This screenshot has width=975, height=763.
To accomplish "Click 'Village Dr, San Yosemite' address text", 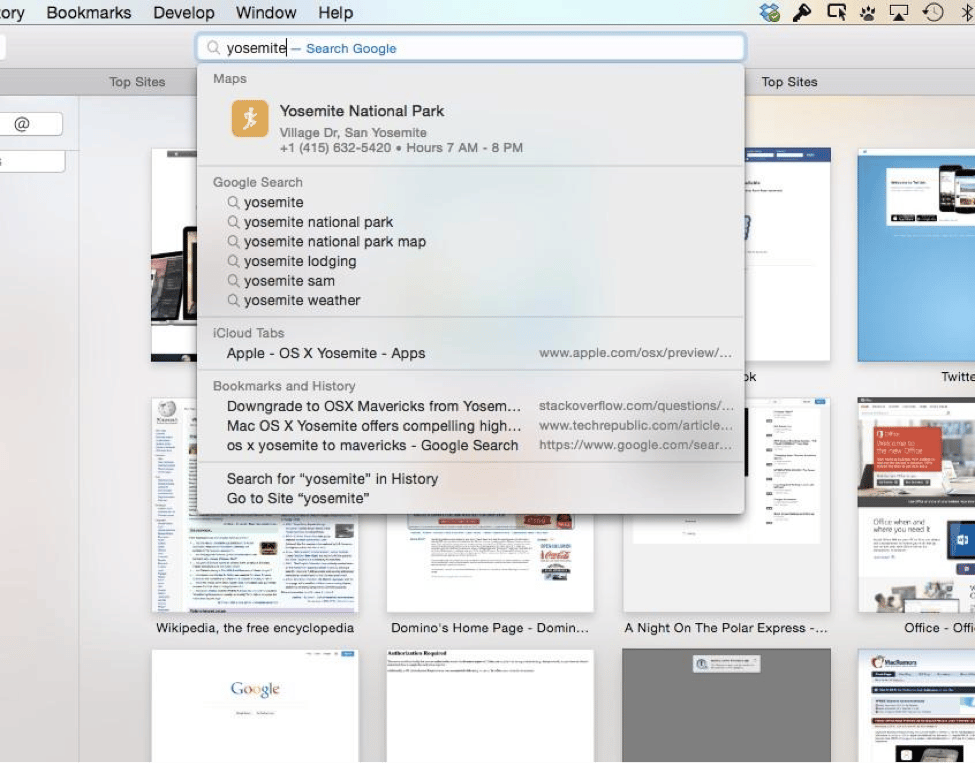I will coord(353,132).
